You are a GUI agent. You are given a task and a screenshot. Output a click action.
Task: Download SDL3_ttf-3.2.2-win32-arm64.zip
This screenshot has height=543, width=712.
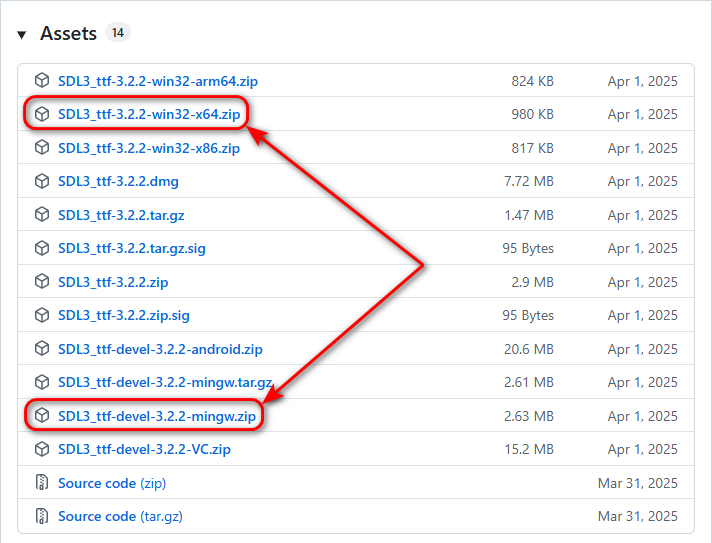pos(158,81)
